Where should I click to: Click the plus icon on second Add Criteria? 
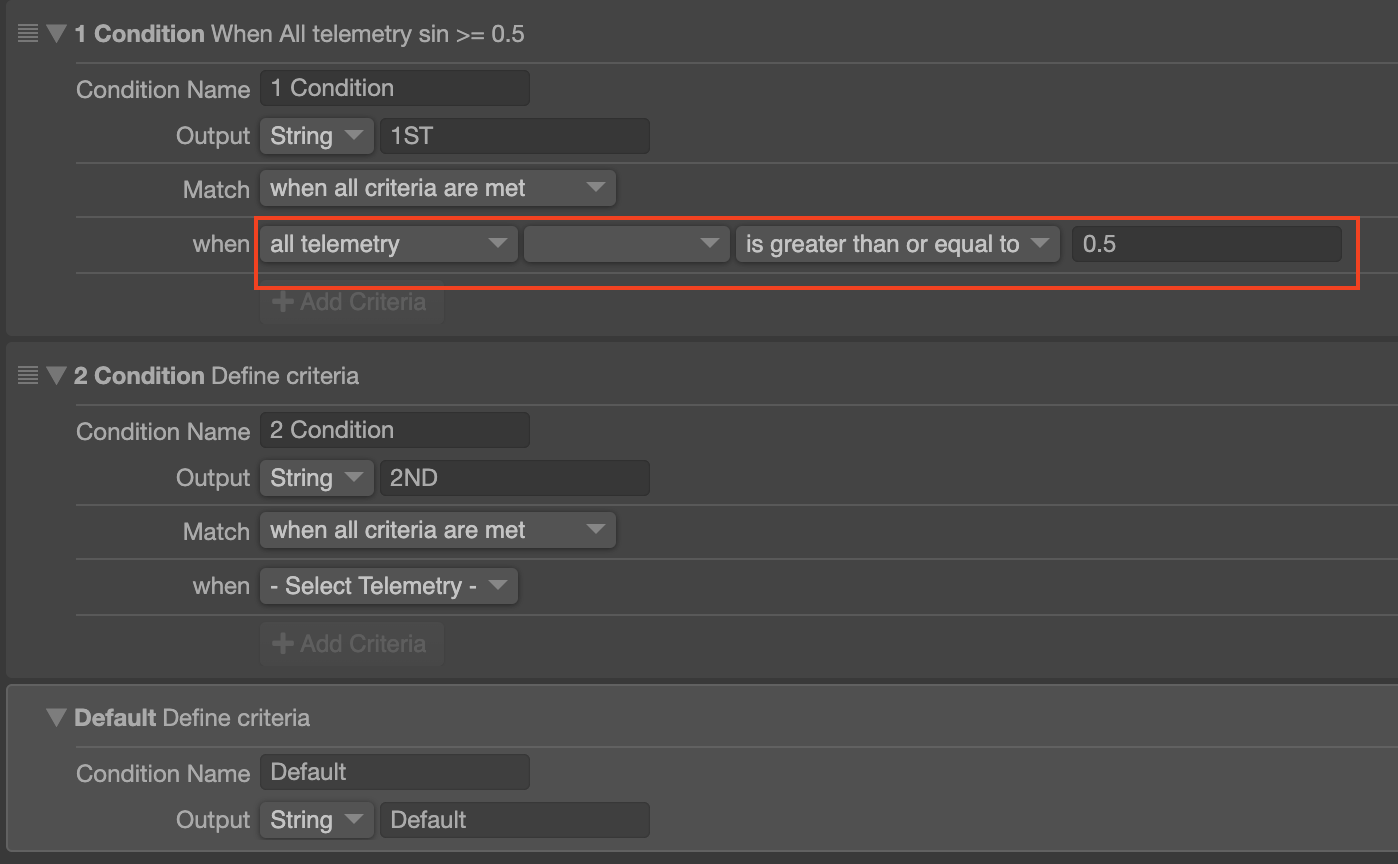coord(283,644)
